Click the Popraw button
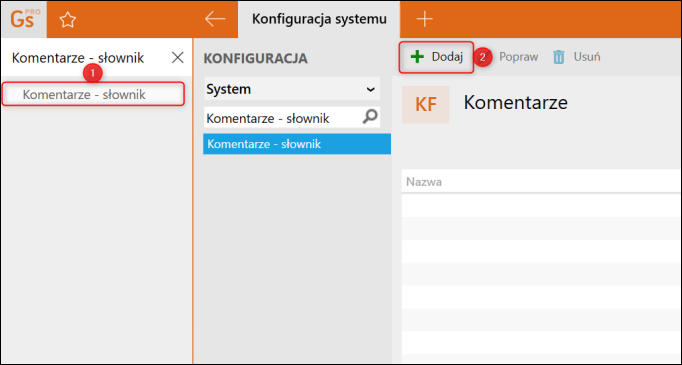This screenshot has width=682, height=365. [518, 57]
